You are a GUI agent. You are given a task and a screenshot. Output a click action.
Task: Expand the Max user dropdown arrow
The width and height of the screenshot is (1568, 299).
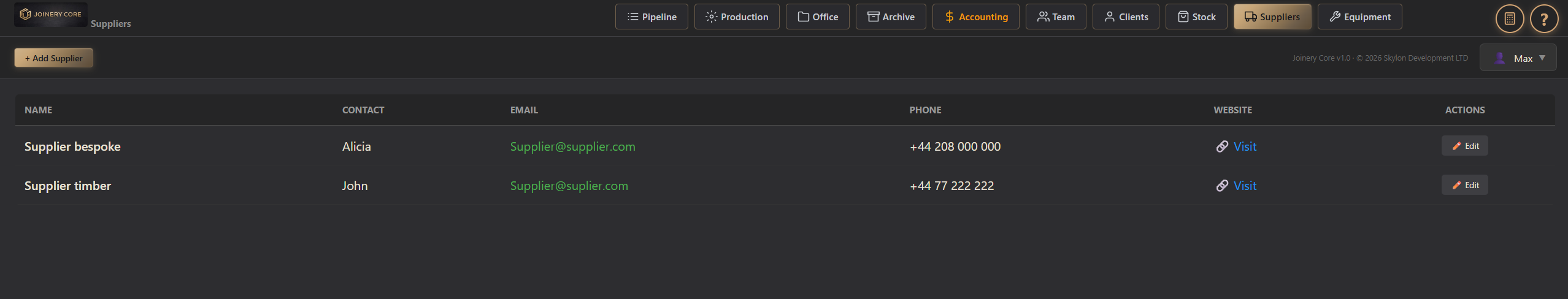(1542, 58)
